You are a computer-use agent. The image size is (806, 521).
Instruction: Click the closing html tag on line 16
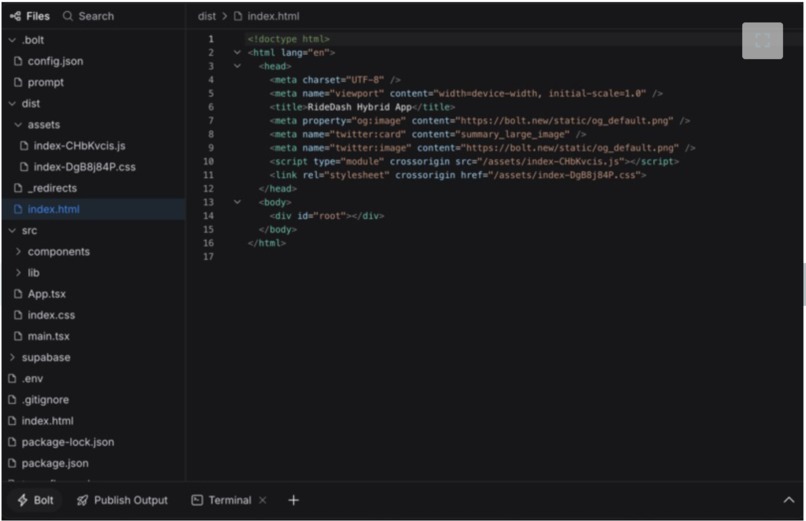266,243
